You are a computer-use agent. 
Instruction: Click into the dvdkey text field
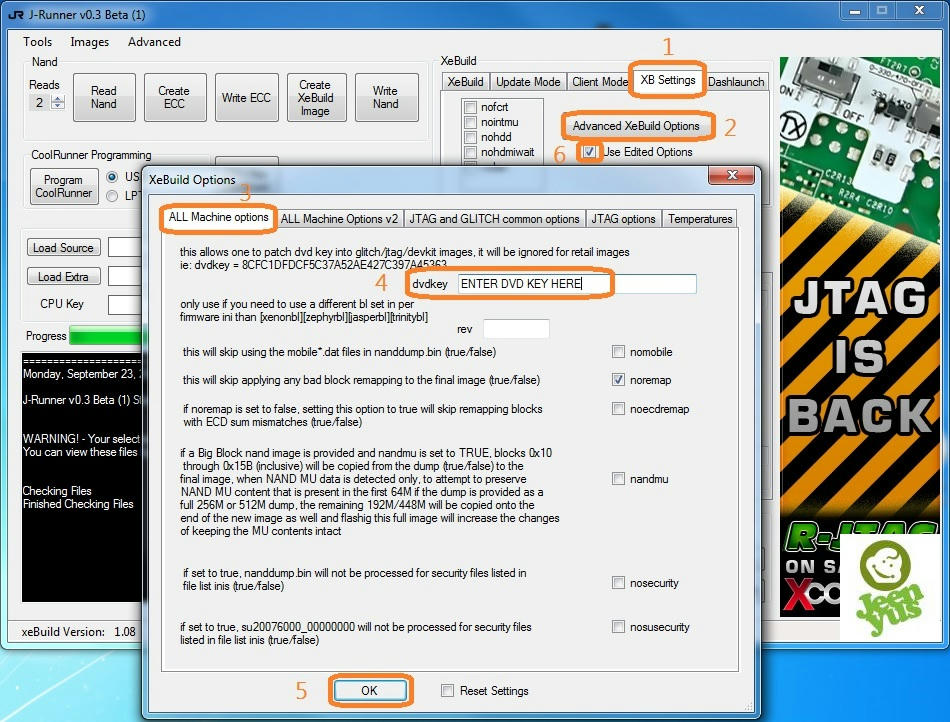tap(577, 285)
